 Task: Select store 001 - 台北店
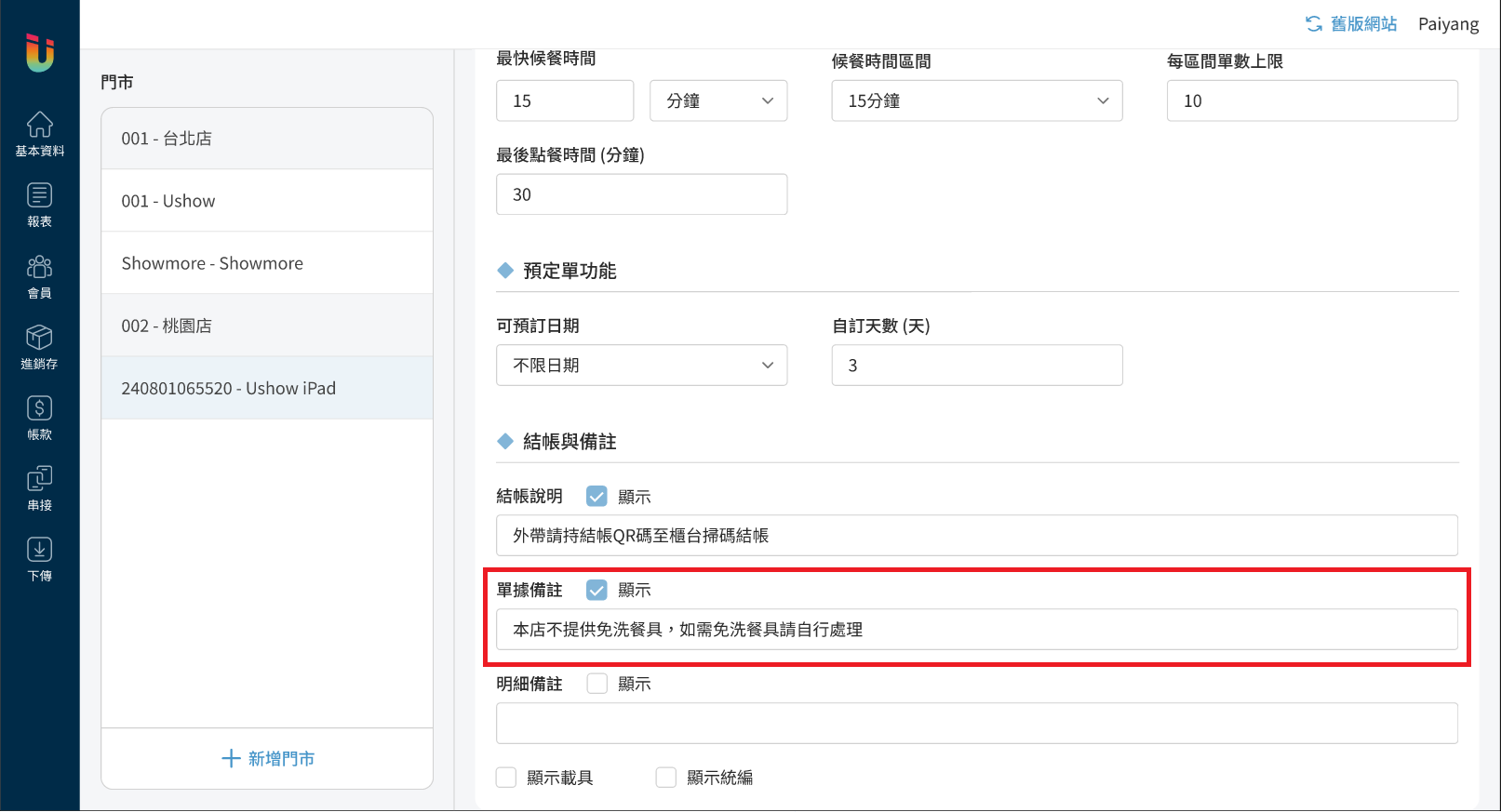pos(266,139)
